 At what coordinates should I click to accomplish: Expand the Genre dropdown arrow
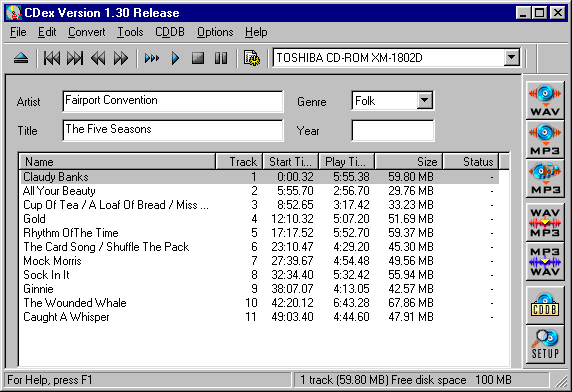pos(424,100)
